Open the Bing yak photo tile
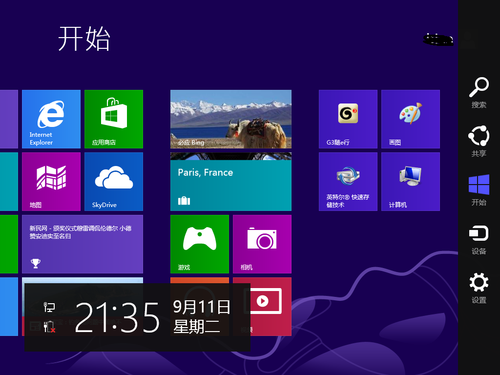 231,119
